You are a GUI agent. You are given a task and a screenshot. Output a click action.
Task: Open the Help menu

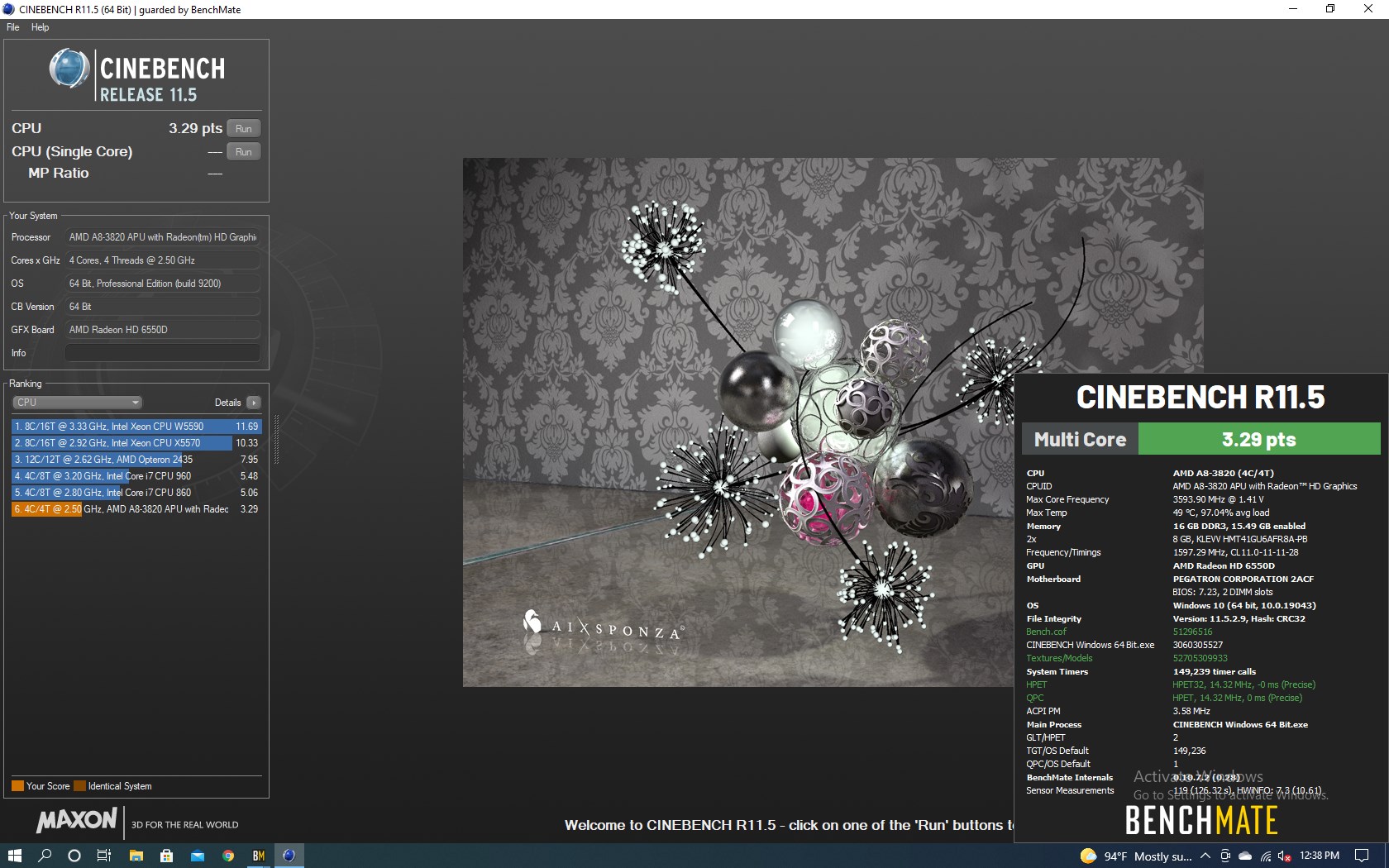pyautogui.click(x=40, y=27)
